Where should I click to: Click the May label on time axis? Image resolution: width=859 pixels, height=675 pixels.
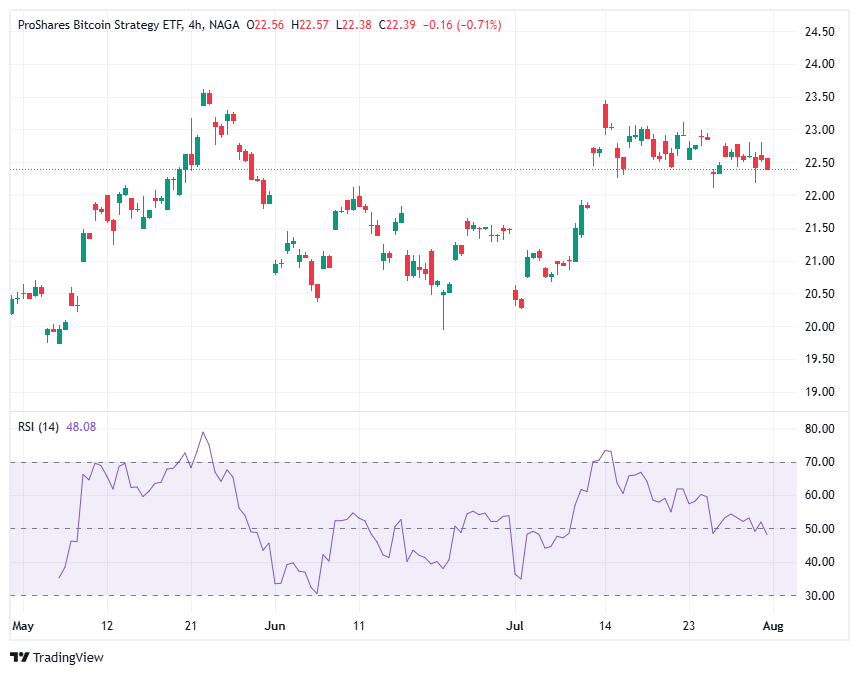[22, 625]
